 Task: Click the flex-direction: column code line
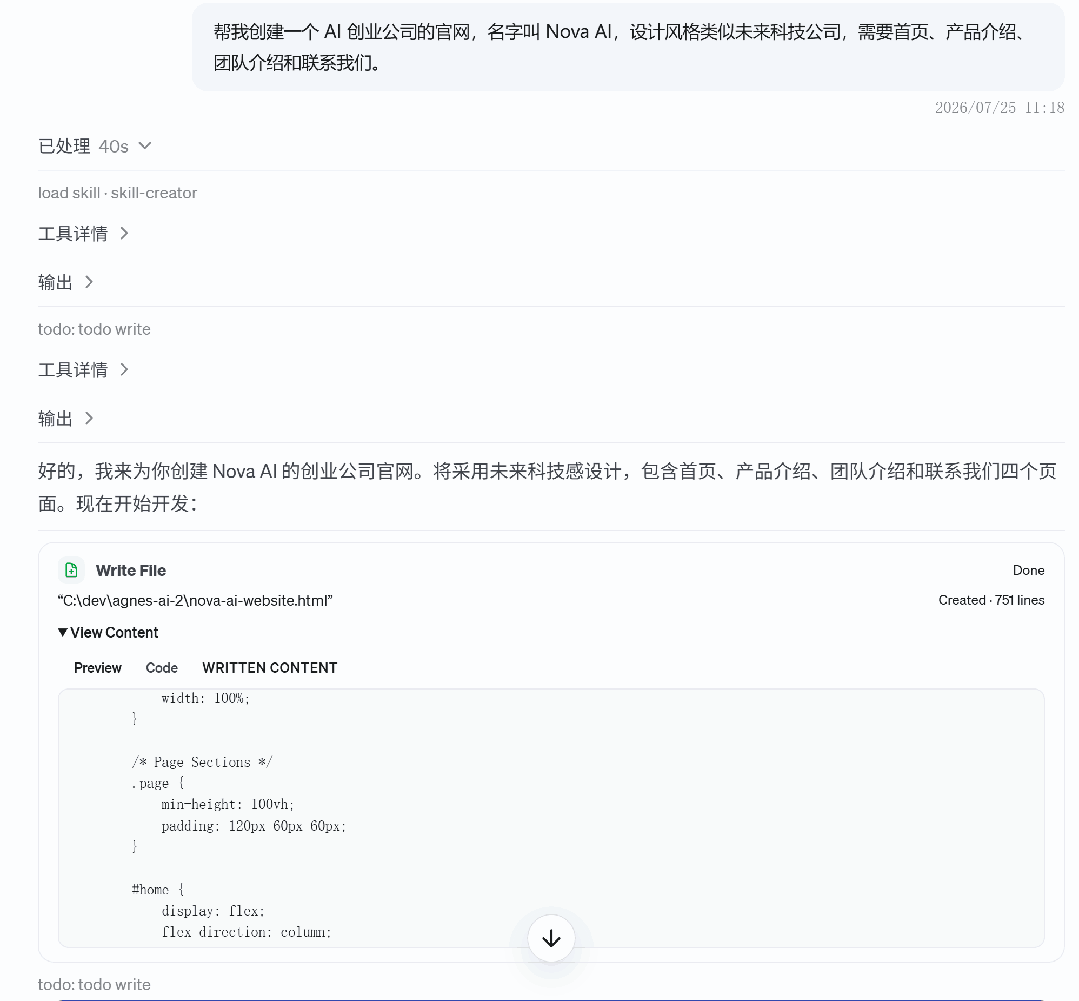[246, 932]
